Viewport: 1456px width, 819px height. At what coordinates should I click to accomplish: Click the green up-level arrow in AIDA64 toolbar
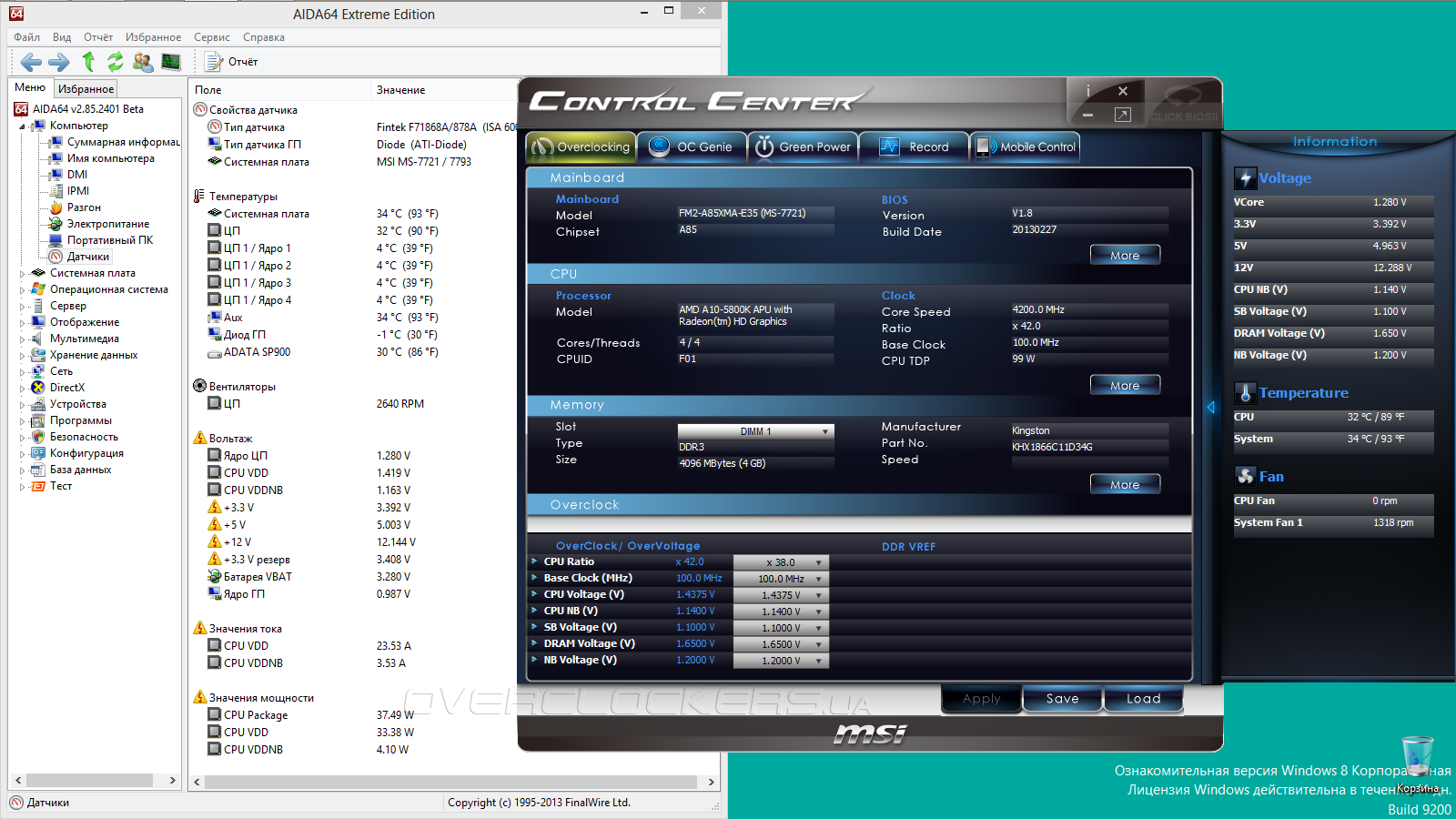(88, 62)
